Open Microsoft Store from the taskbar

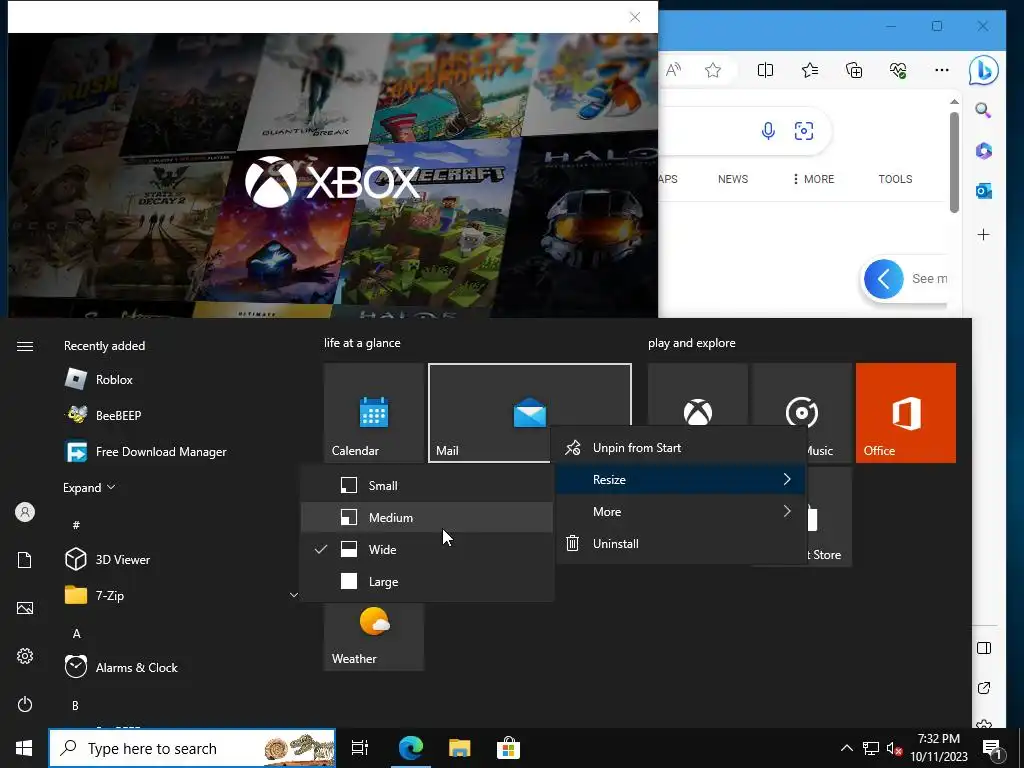click(x=508, y=748)
